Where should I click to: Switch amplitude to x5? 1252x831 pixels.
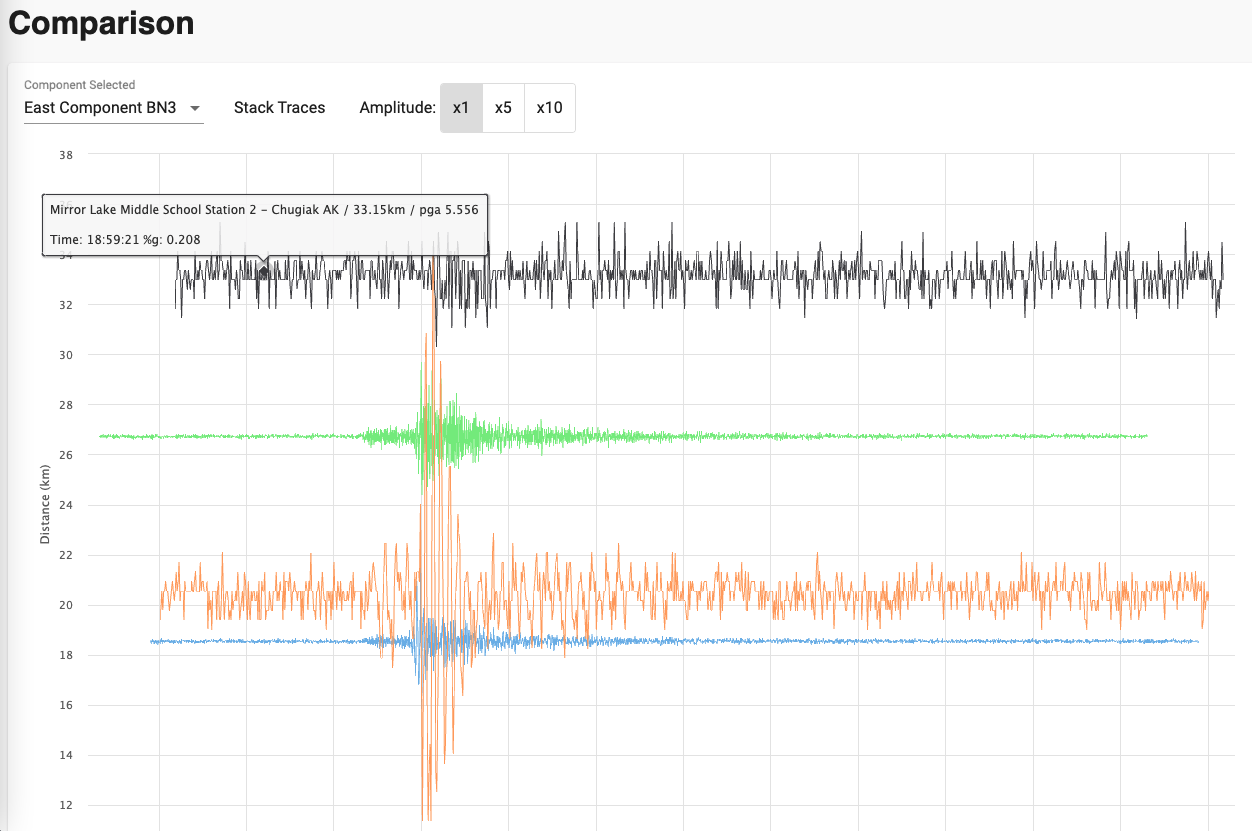503,107
